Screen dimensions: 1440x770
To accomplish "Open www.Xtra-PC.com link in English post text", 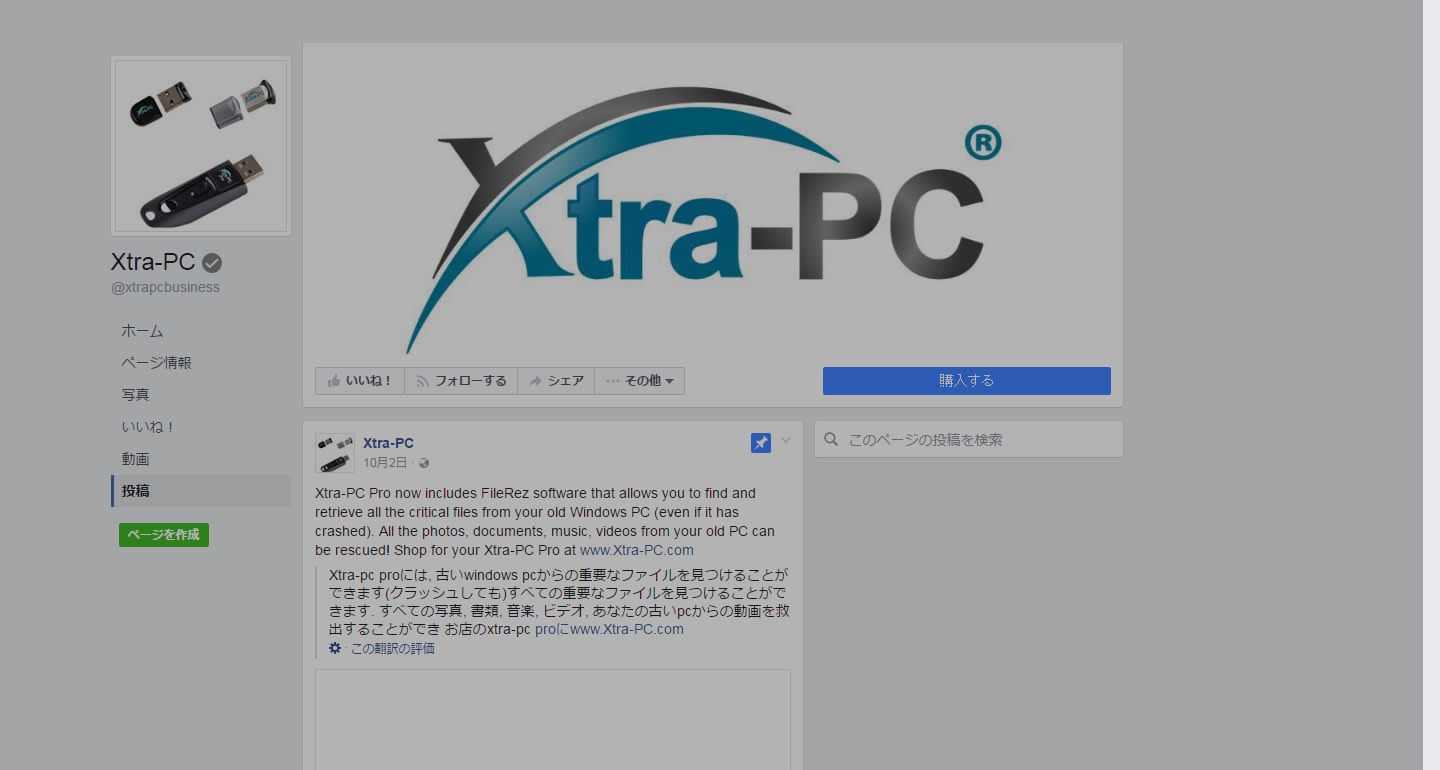I will (x=637, y=550).
